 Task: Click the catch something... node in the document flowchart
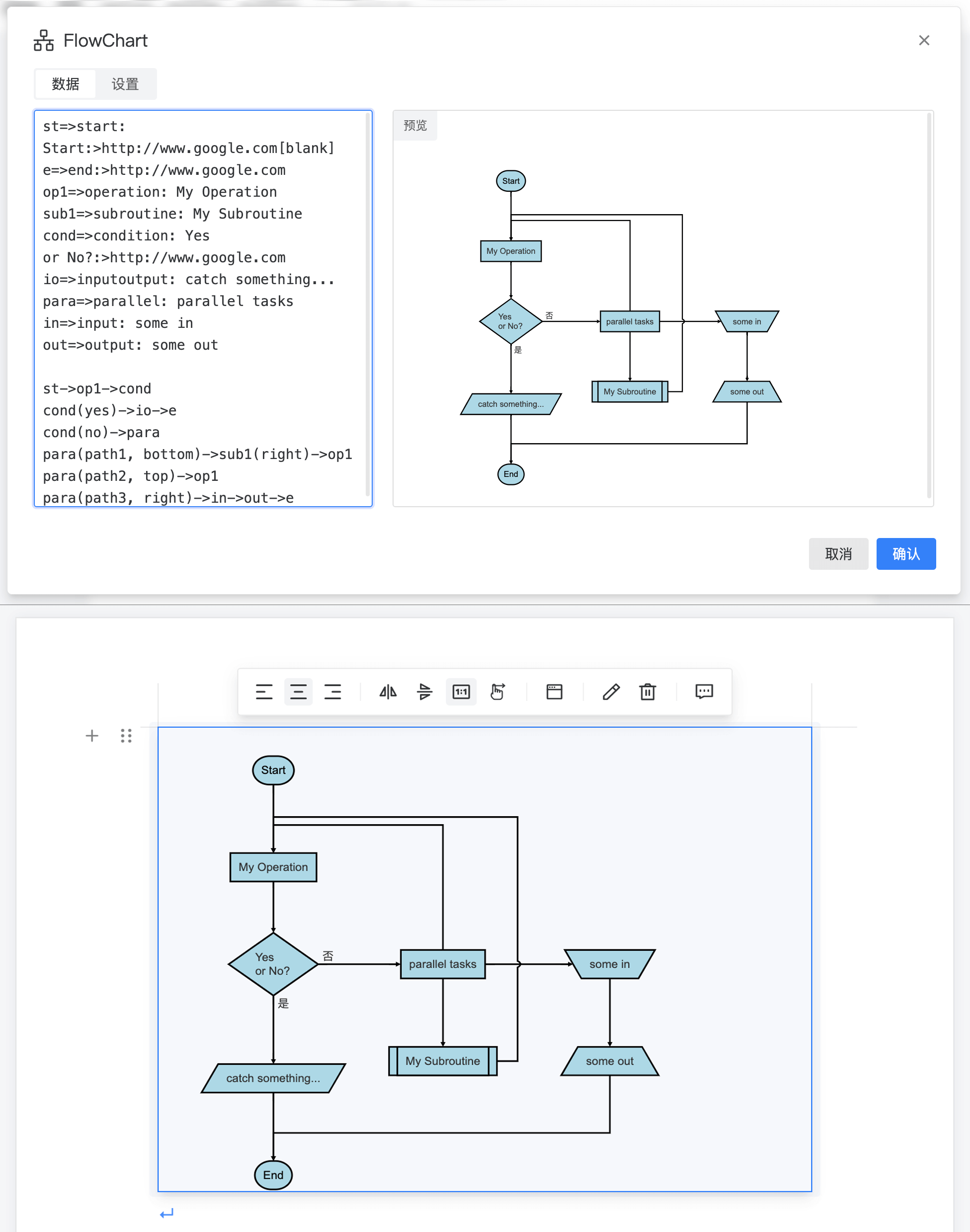click(x=273, y=1078)
